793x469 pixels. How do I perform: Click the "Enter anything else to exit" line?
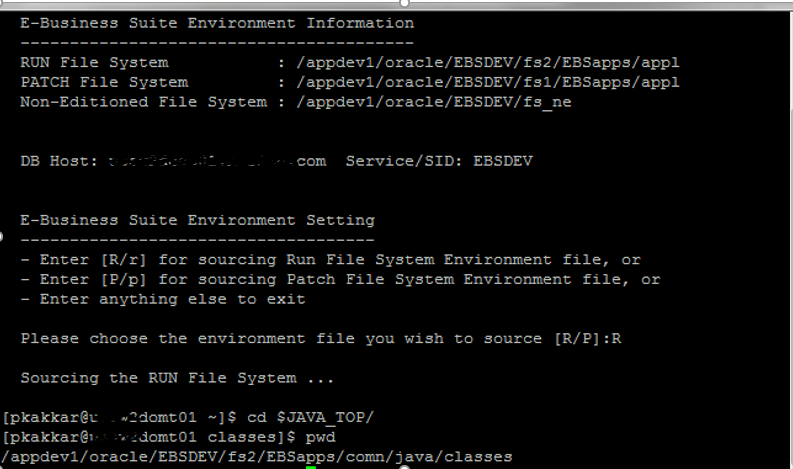coord(163,299)
